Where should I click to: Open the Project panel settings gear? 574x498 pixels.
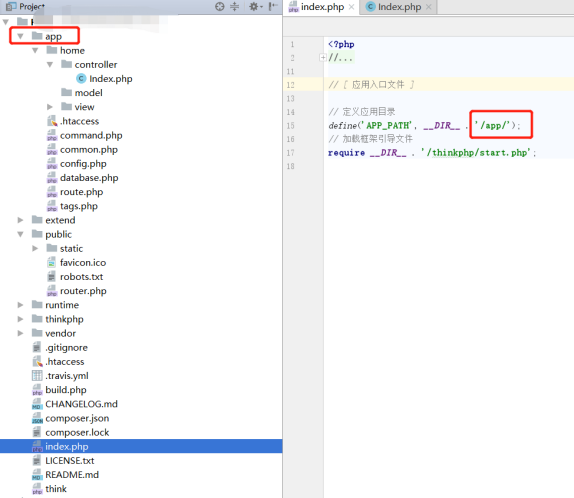255,6
